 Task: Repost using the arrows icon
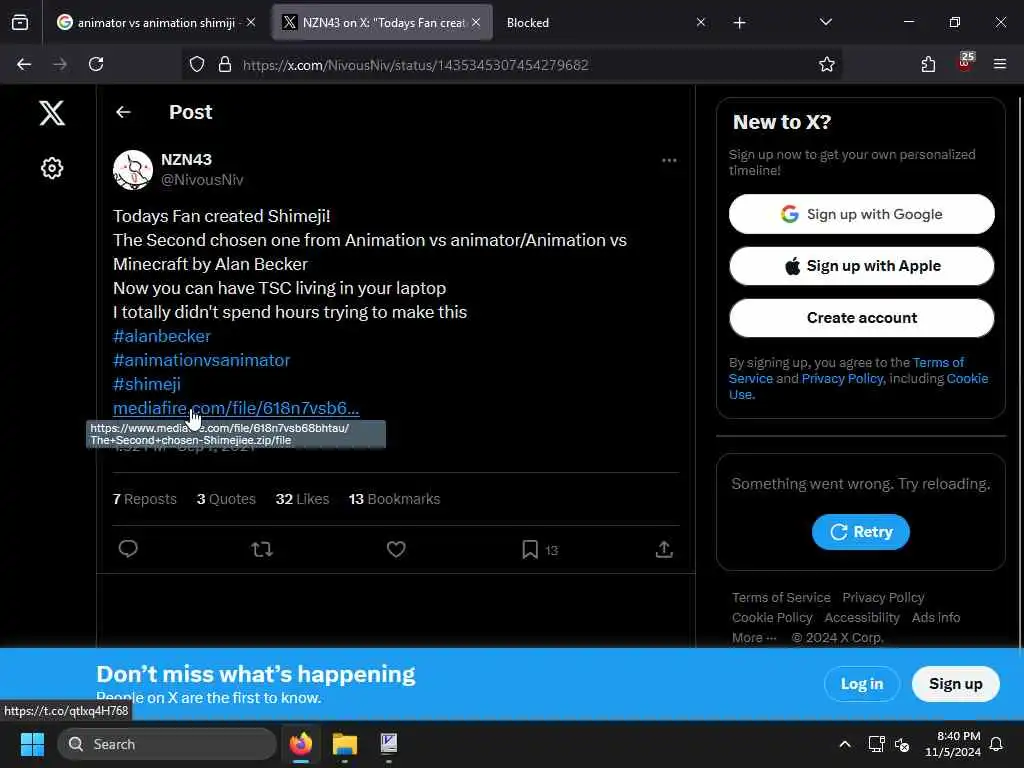[x=262, y=549]
